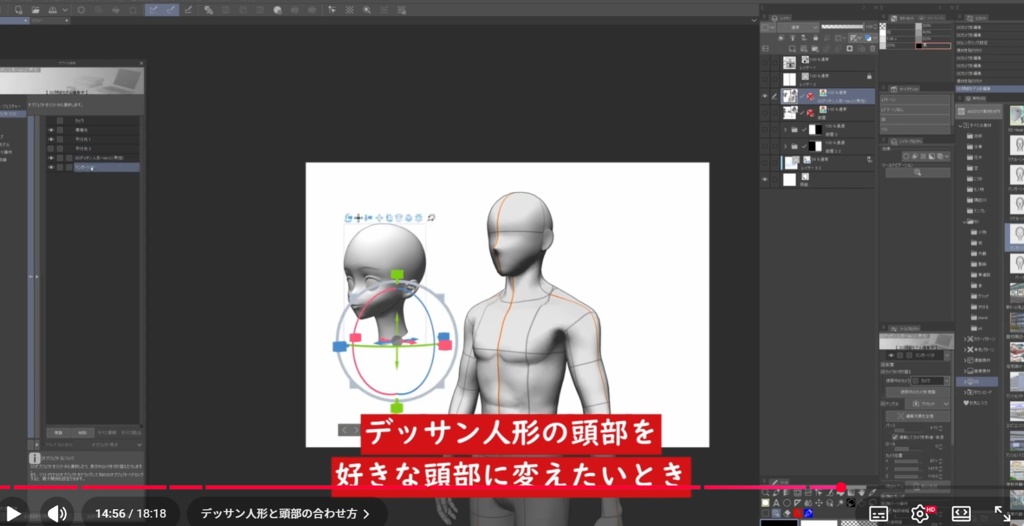Click the new canvas icon in toolbar

(x=18, y=10)
